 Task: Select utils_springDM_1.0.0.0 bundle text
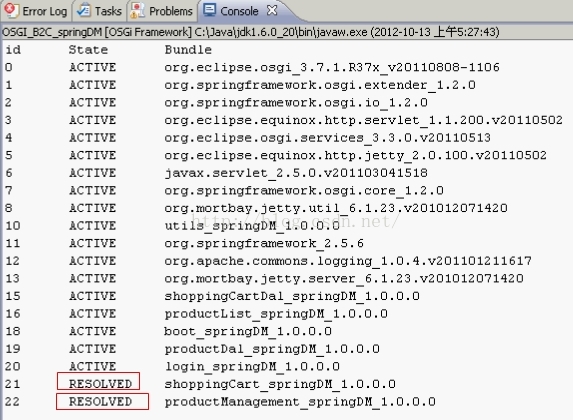click(x=252, y=226)
